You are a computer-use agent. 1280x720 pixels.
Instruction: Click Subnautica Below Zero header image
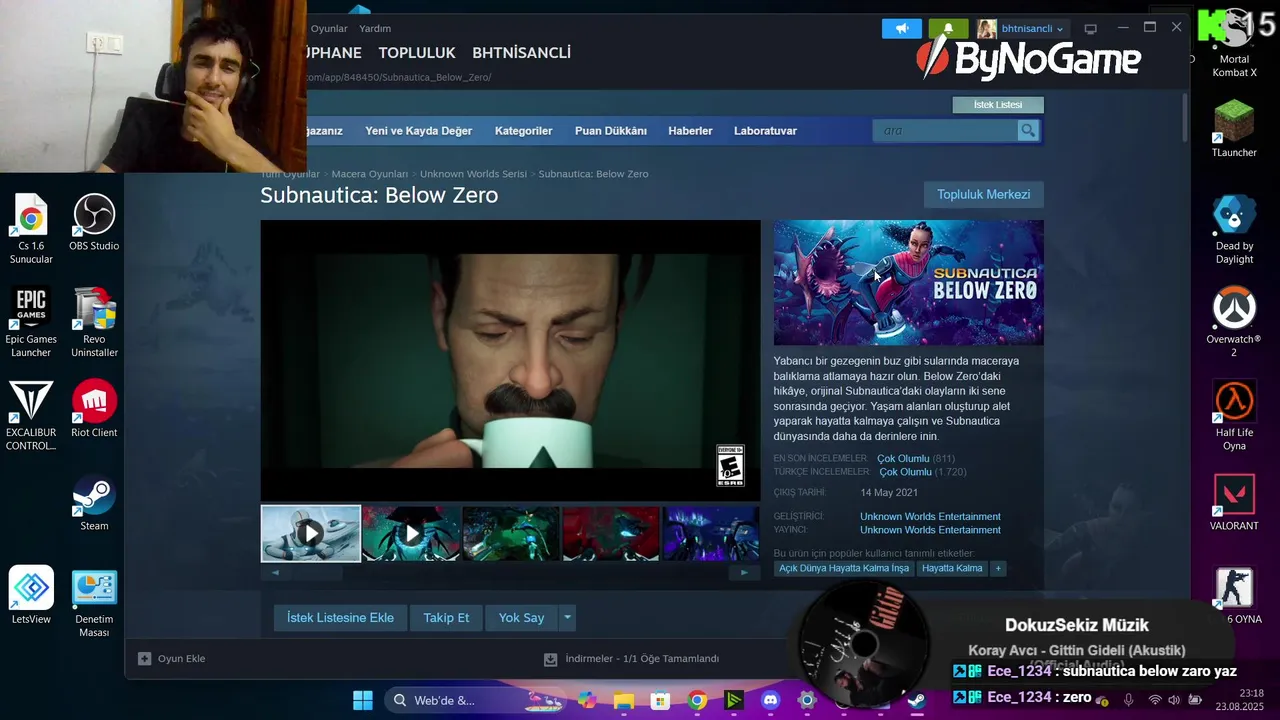tap(908, 283)
